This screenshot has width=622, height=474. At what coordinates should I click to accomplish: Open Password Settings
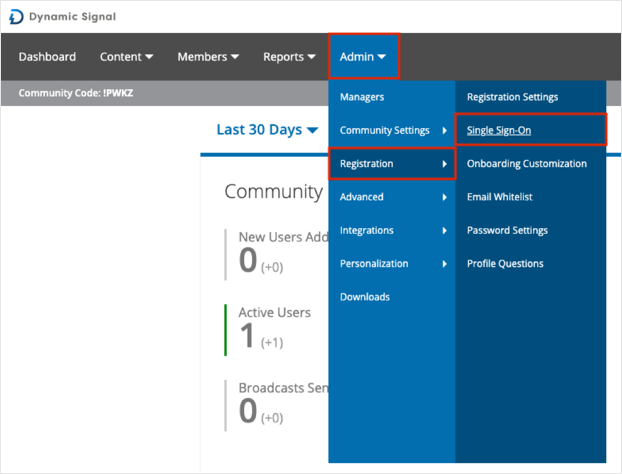point(507,230)
